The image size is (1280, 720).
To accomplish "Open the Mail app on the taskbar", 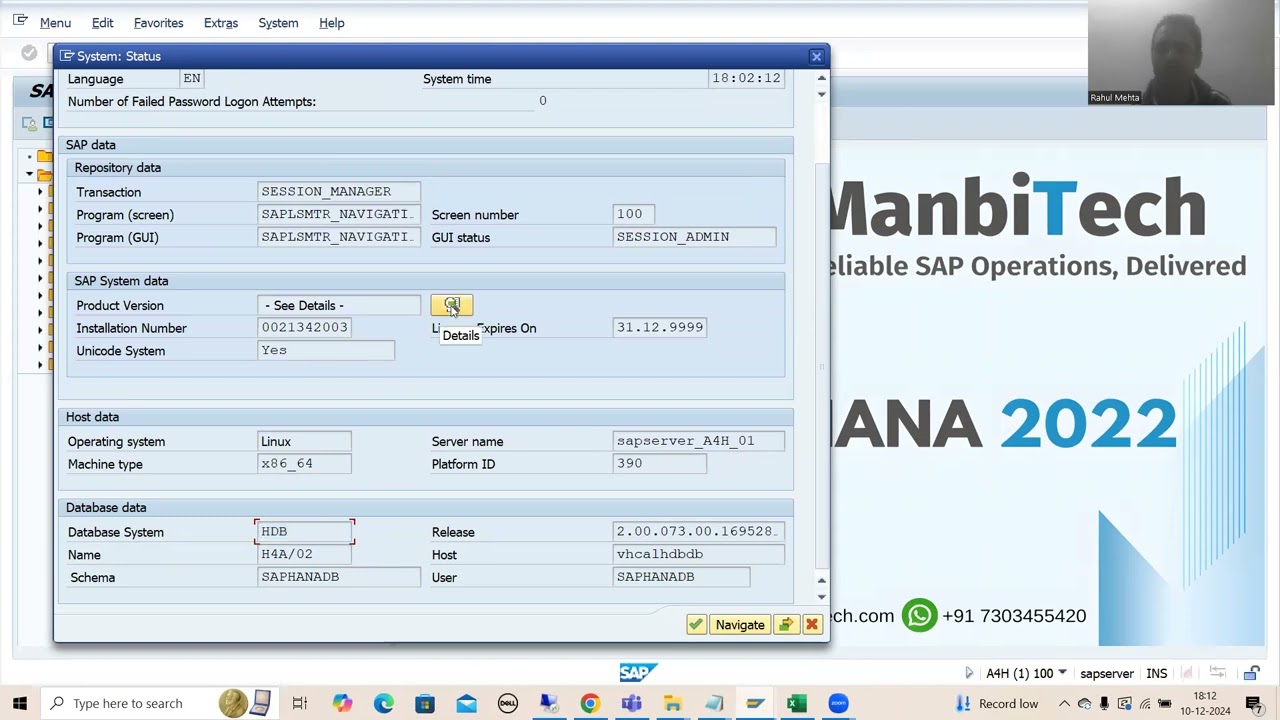I will [x=466, y=703].
